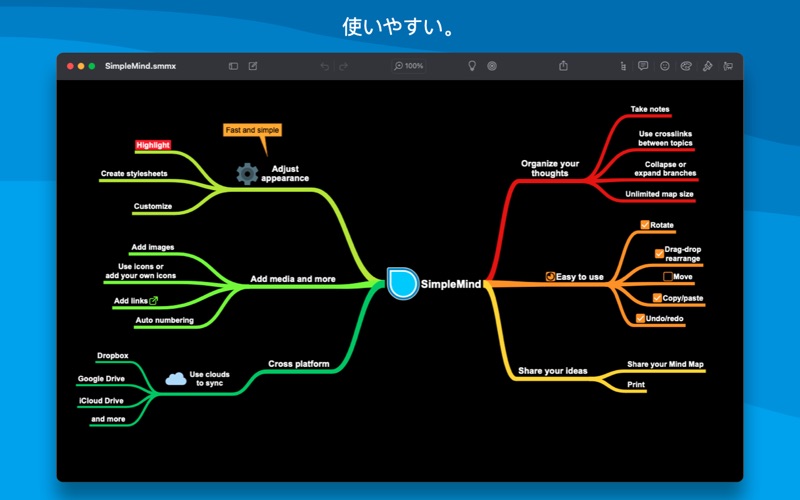Select the central SimpleMind topic text
800x500 pixels.
(x=451, y=284)
